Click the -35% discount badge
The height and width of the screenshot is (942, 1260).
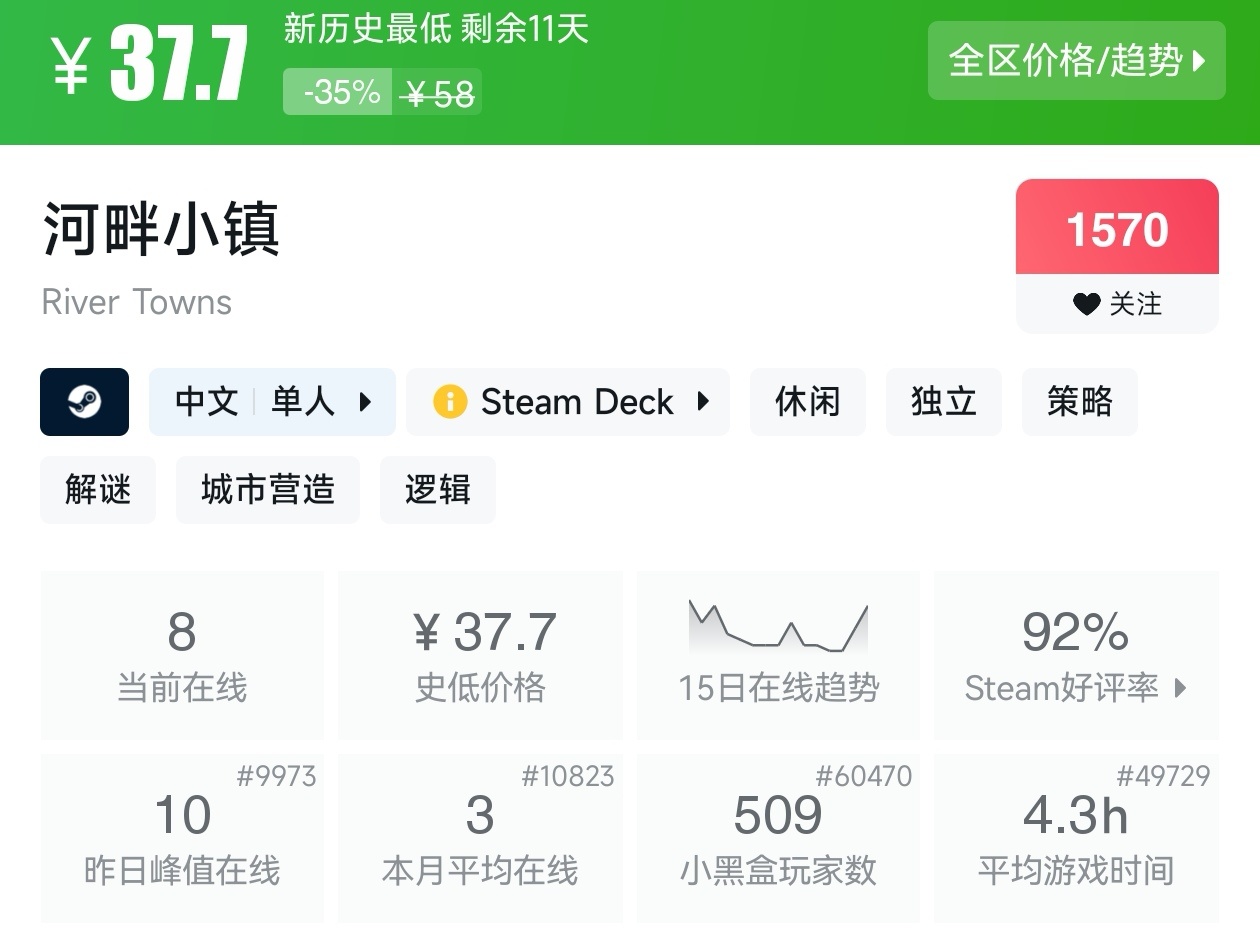338,92
